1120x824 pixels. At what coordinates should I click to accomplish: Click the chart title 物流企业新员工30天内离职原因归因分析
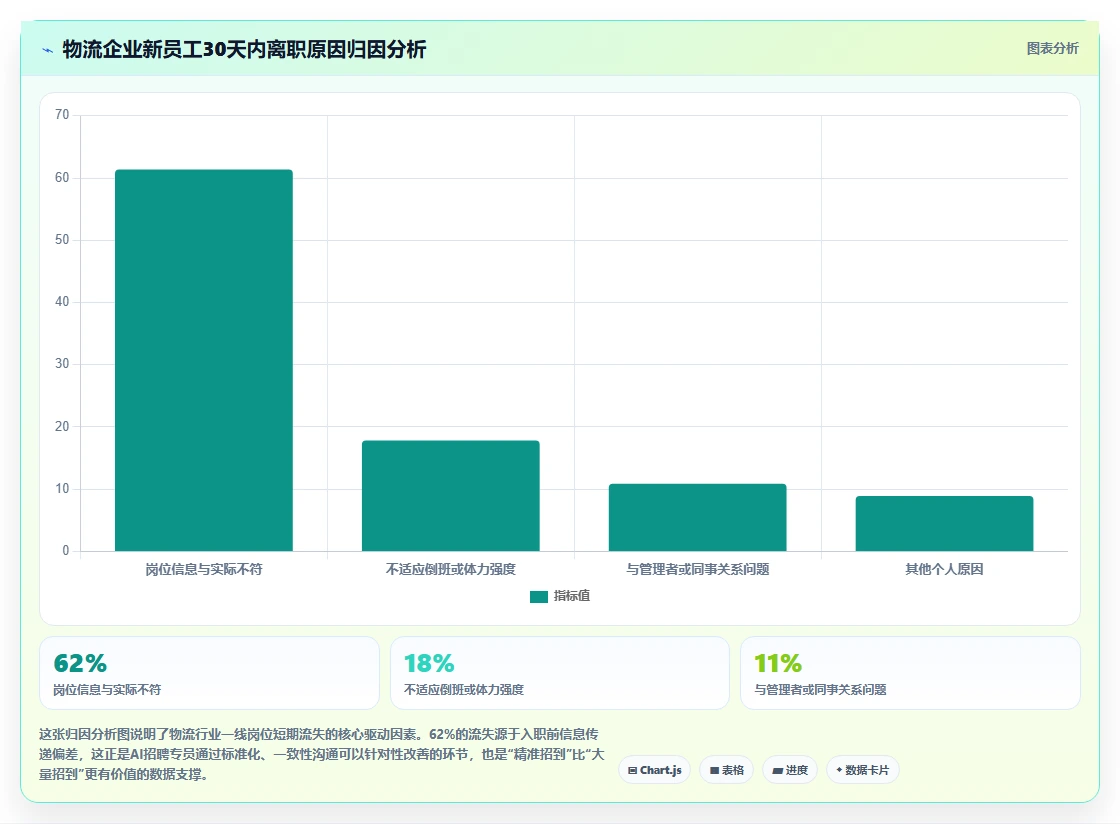244,49
